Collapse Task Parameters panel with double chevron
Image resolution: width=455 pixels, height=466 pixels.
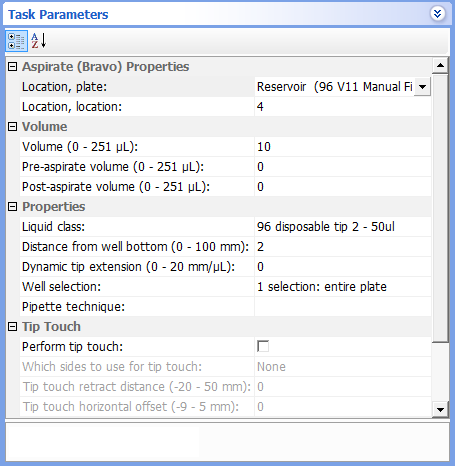click(437, 14)
